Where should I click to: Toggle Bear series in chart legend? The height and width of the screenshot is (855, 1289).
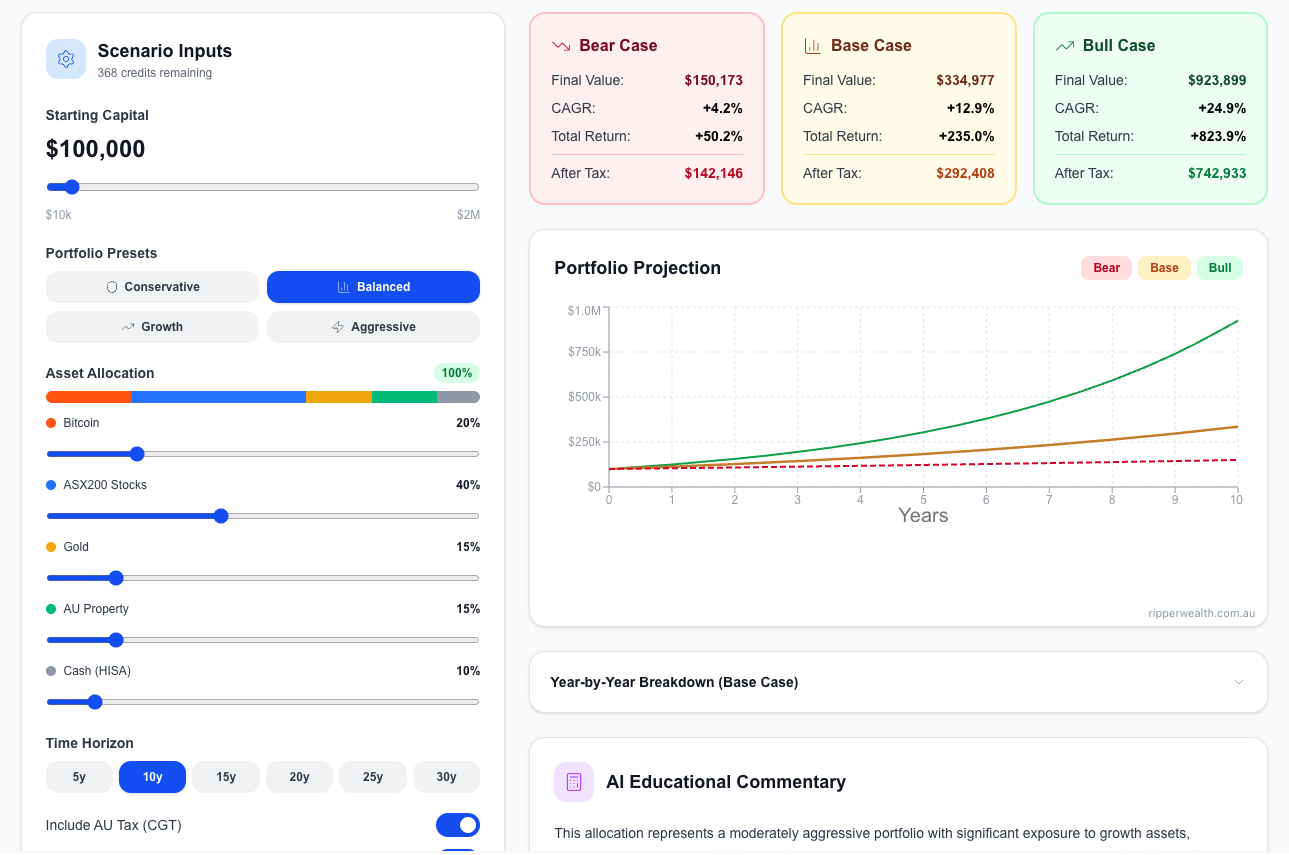pos(1106,268)
